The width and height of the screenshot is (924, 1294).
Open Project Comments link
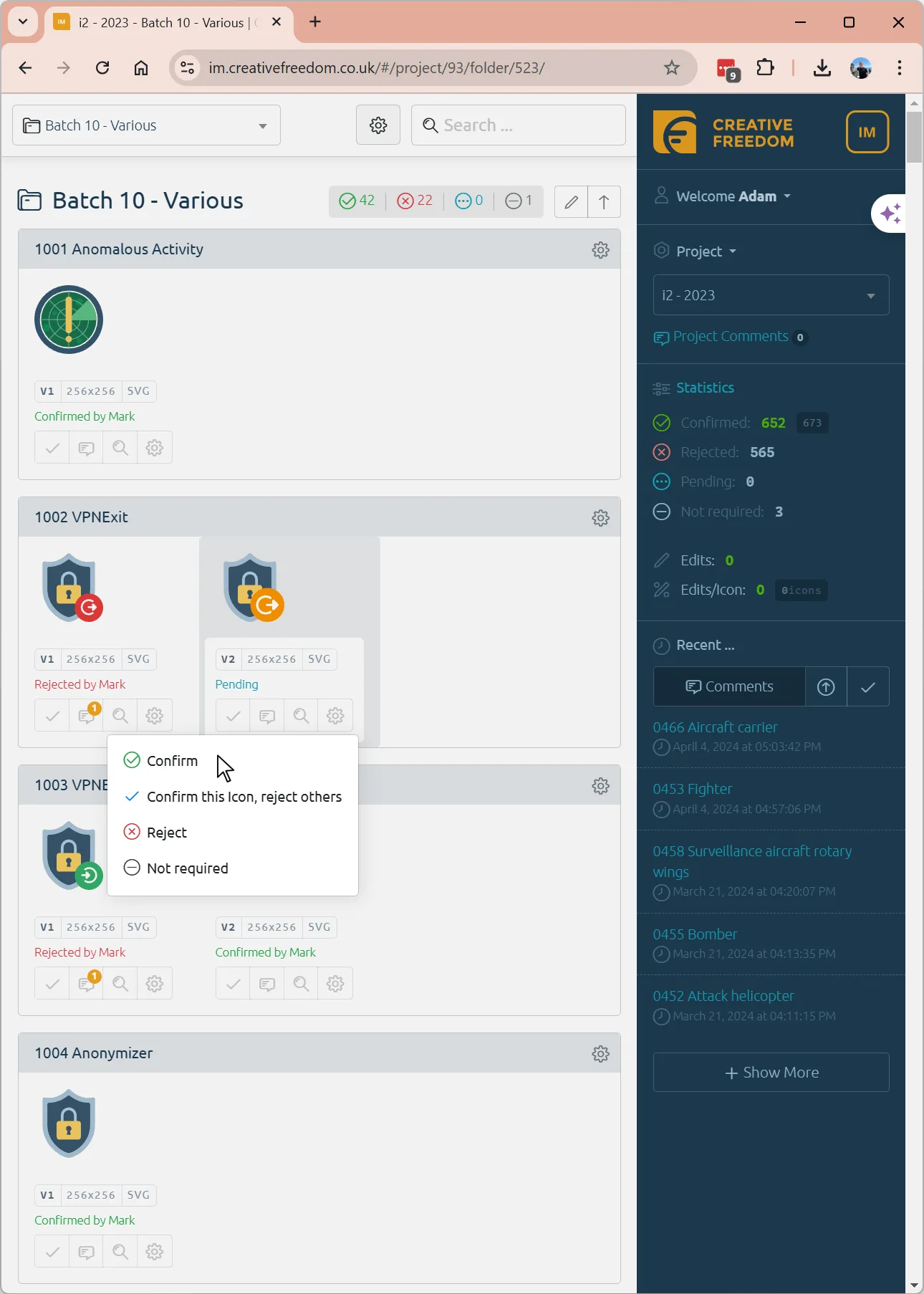731,337
